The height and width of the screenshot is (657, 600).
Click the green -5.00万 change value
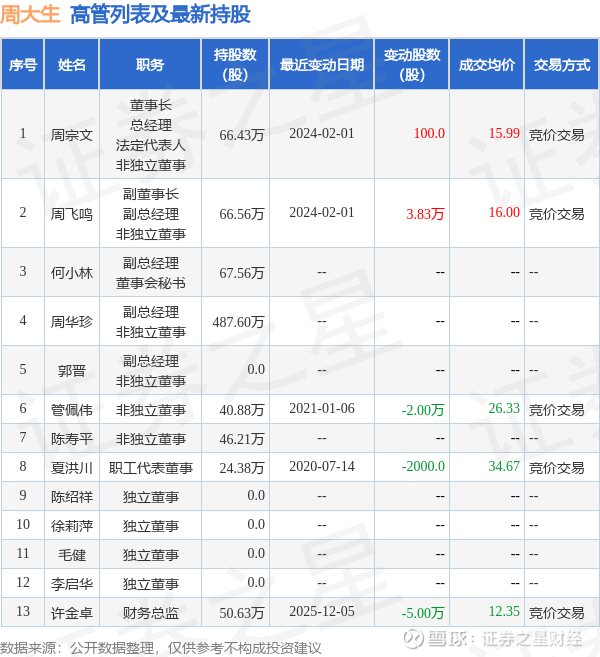click(423, 613)
